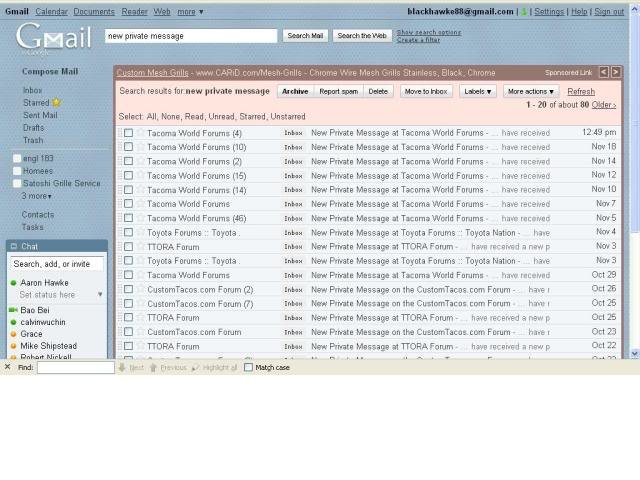Viewport: 640px width, 480px height.
Task: Star the Oct 26 CustomTacos.com Forum message
Action: tap(141, 289)
